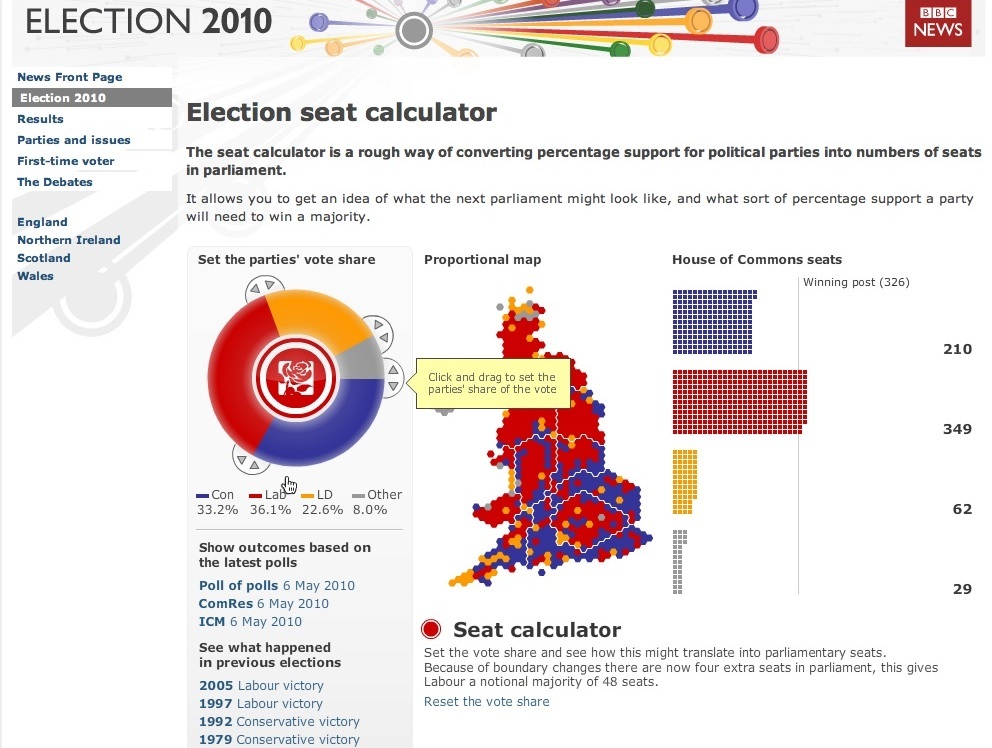Viewport: 992px width, 748px height.
Task: Click the blue Con legend swatch
Action: (202, 494)
